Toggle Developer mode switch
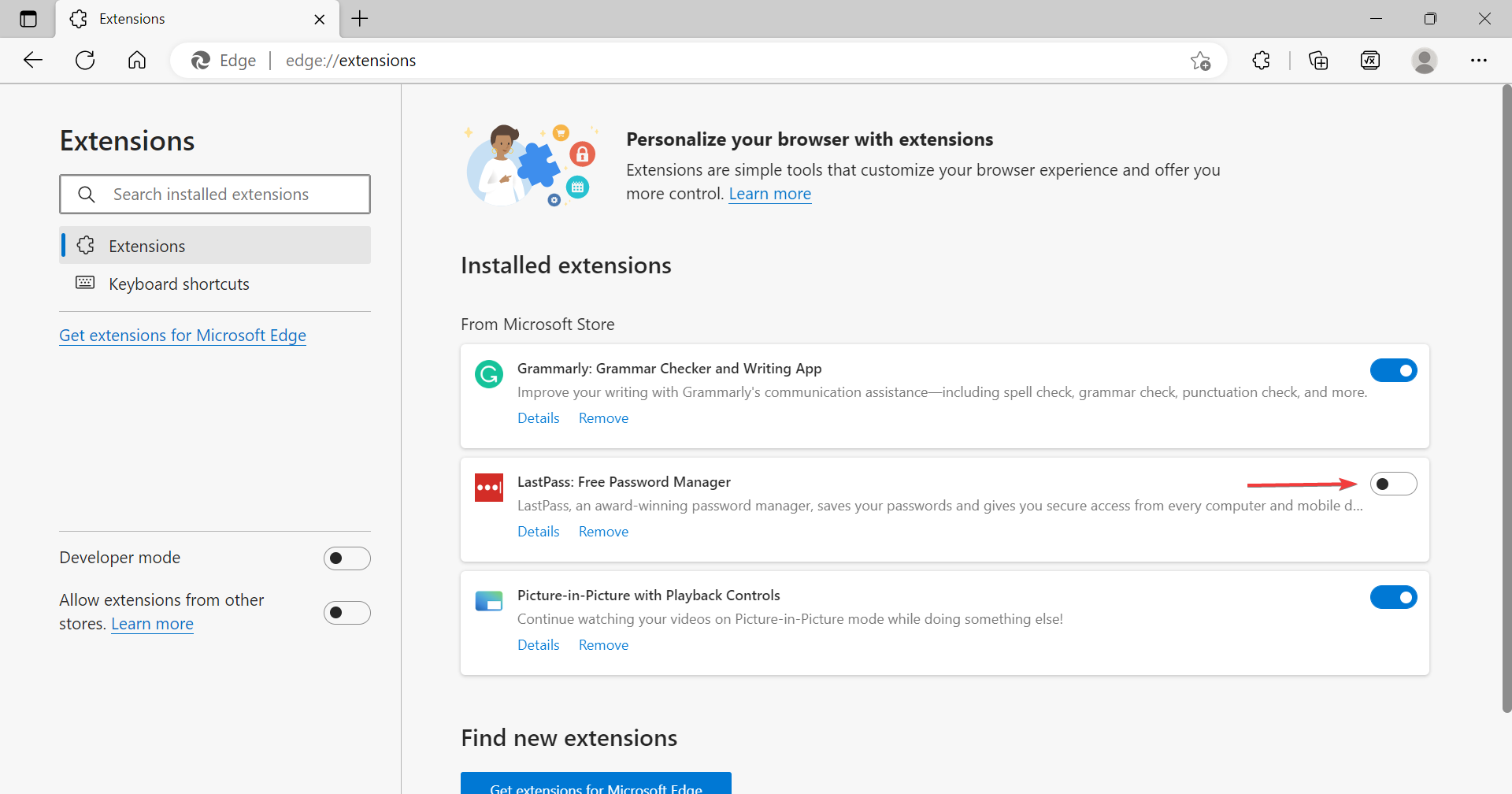The width and height of the screenshot is (1512, 794). [346, 558]
